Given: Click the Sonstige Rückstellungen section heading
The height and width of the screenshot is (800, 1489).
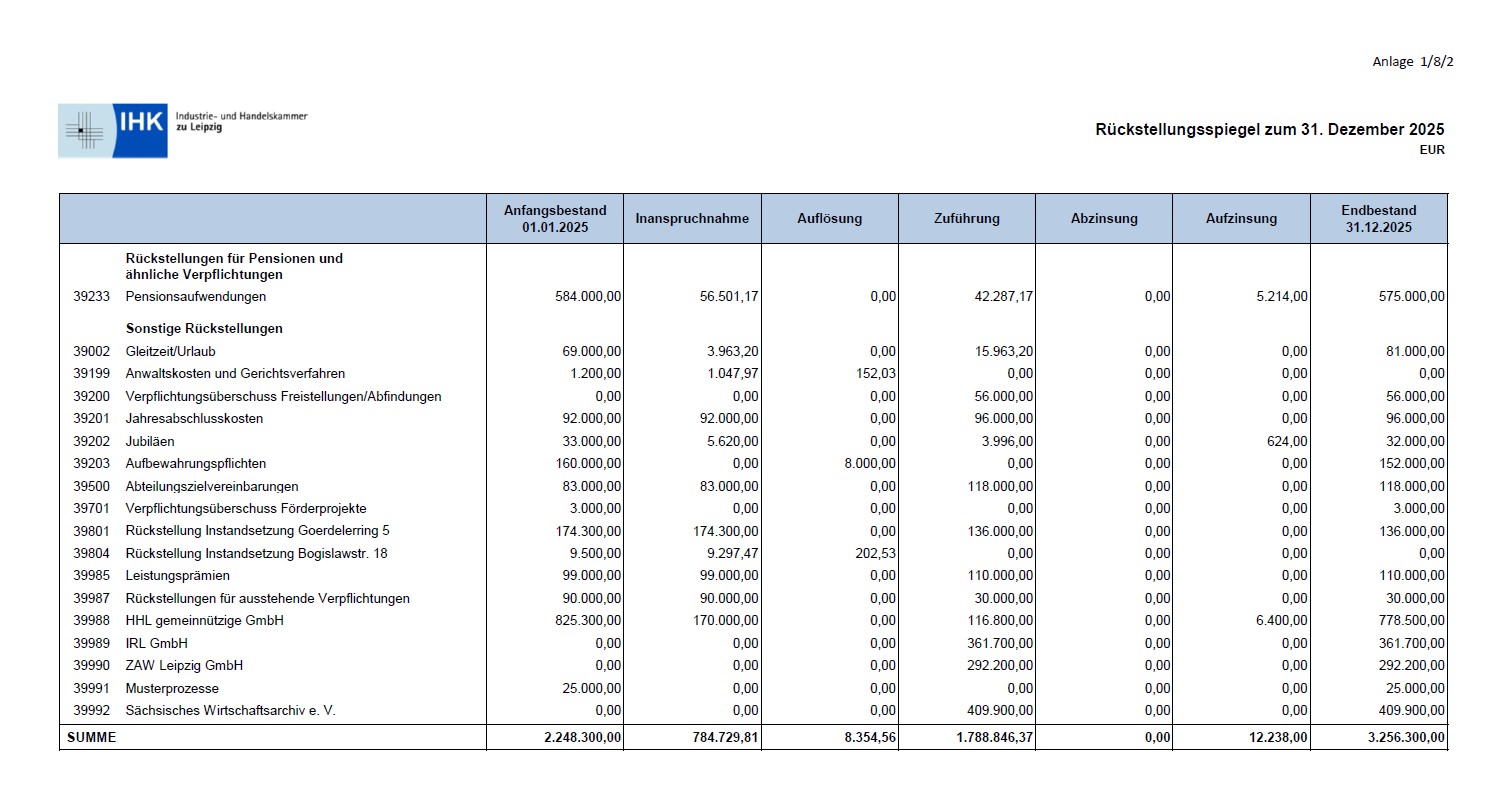Looking at the screenshot, I should pyautogui.click(x=204, y=329).
